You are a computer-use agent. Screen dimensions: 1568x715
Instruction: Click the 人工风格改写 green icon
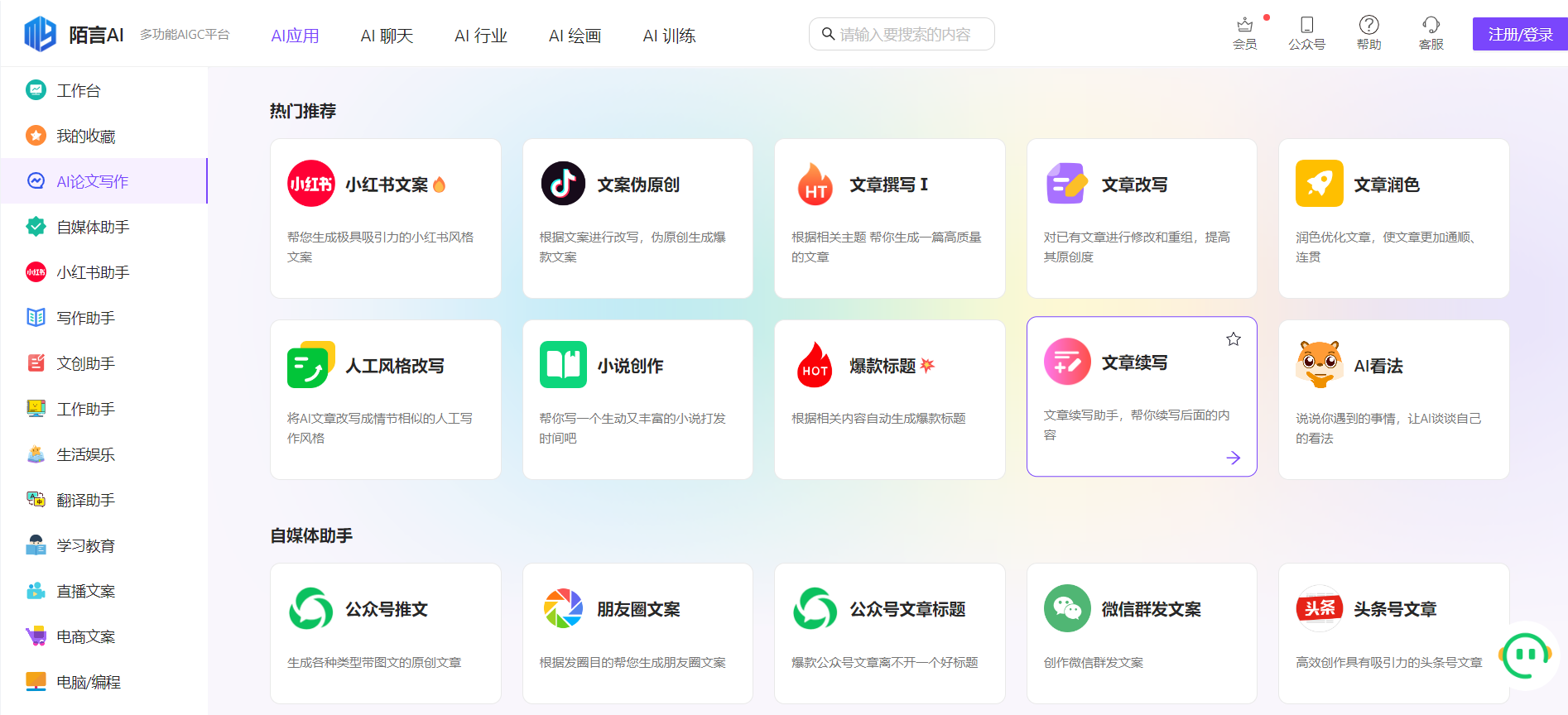click(x=310, y=365)
